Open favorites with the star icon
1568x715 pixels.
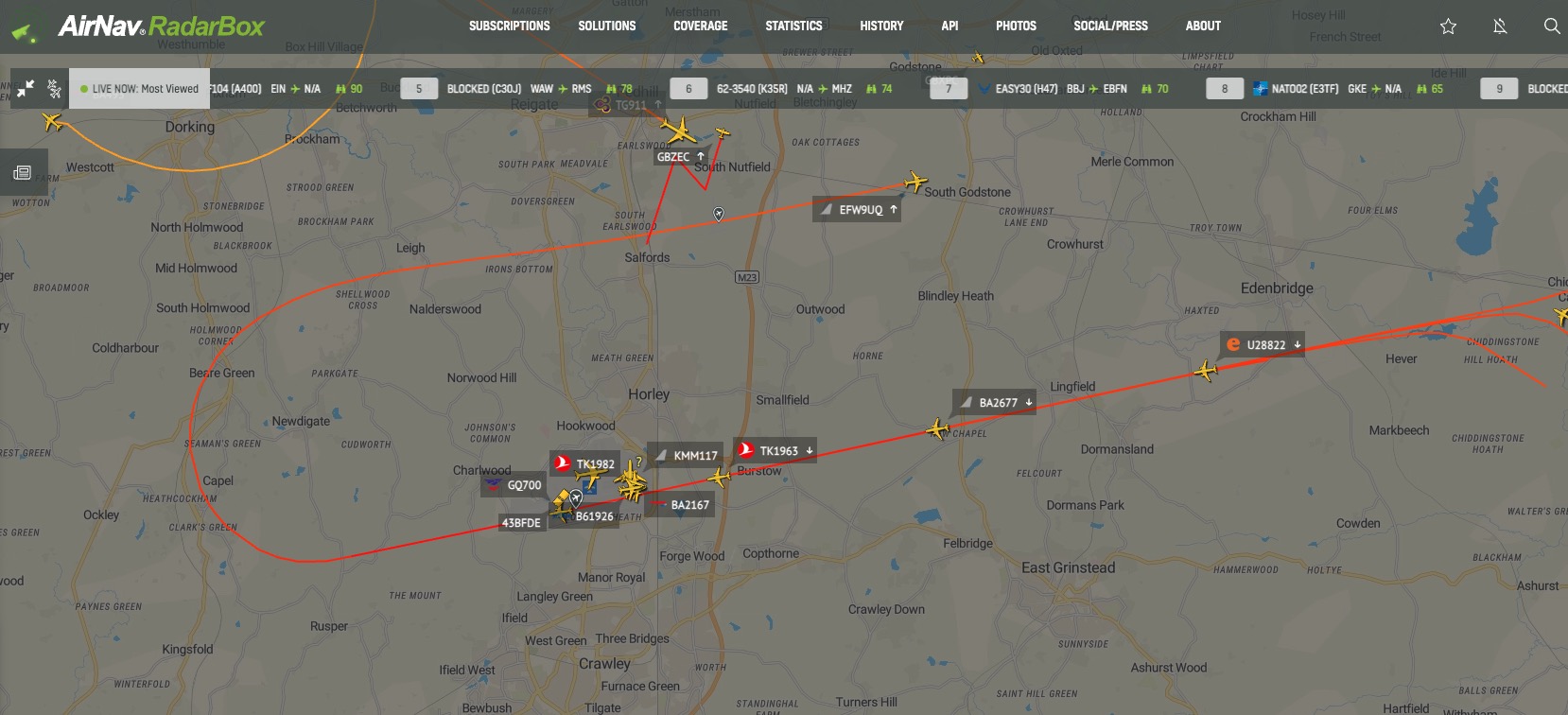[1448, 26]
